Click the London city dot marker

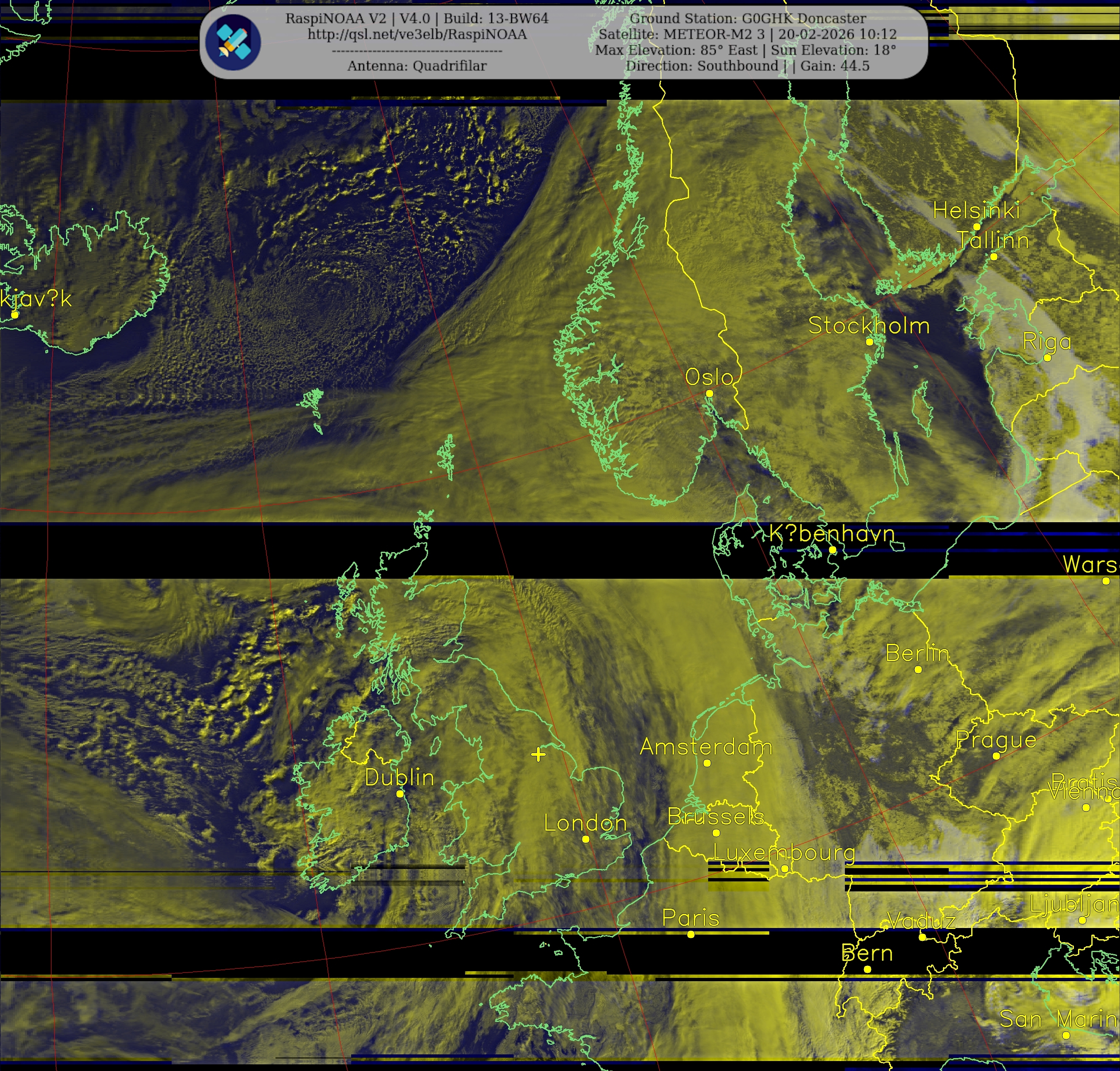pos(586,839)
